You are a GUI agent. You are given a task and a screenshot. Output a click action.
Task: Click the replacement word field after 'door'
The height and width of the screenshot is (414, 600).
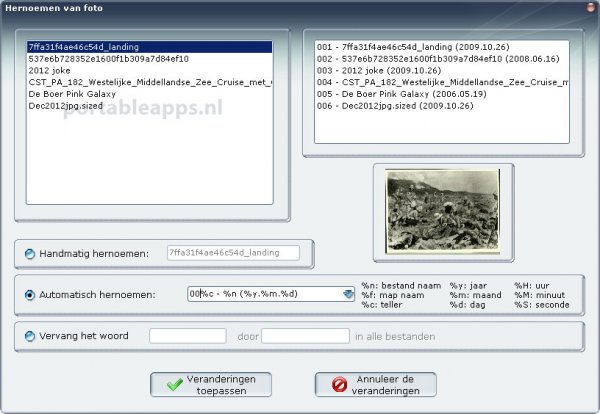[305, 336]
